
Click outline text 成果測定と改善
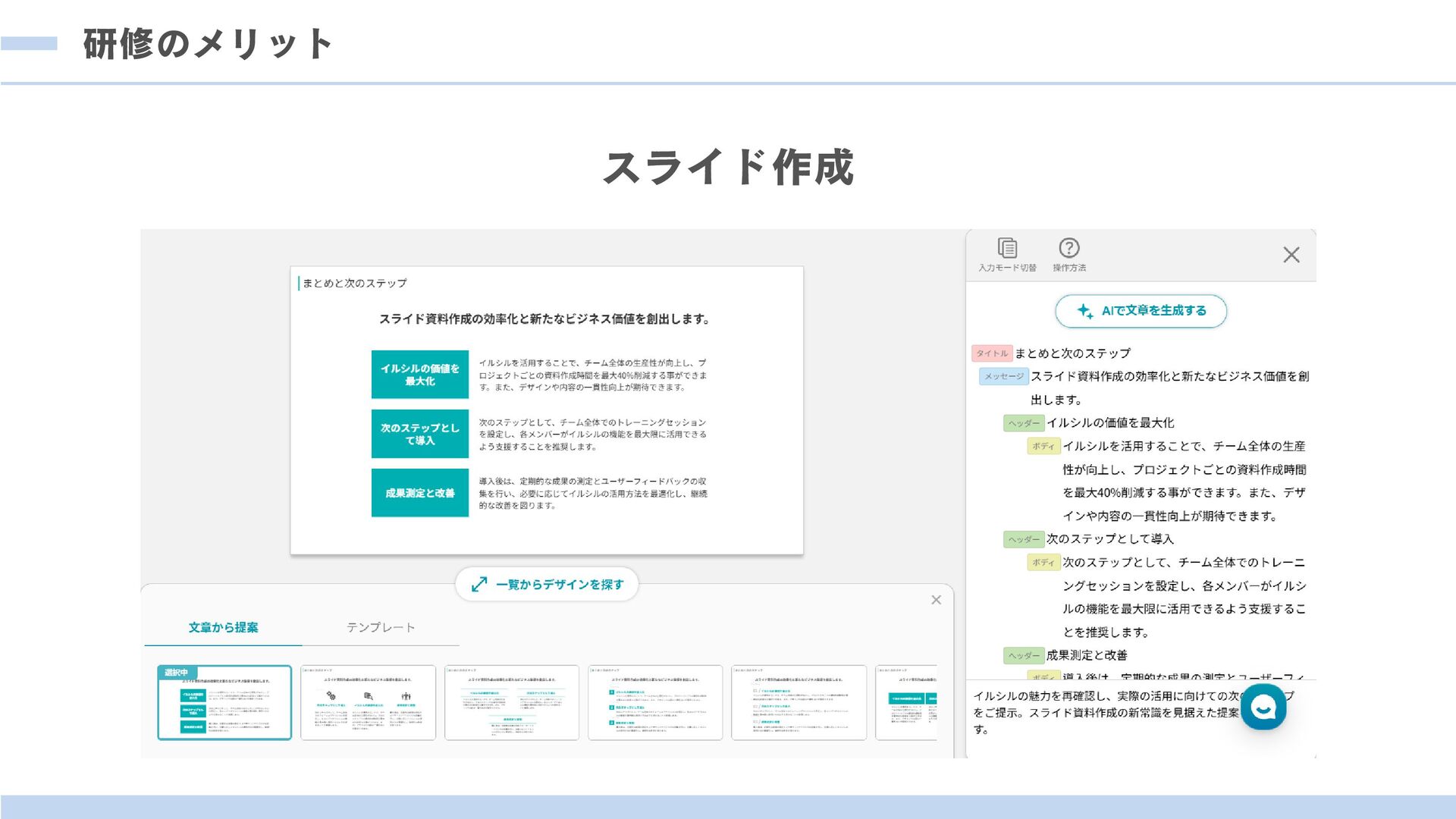point(1087,655)
